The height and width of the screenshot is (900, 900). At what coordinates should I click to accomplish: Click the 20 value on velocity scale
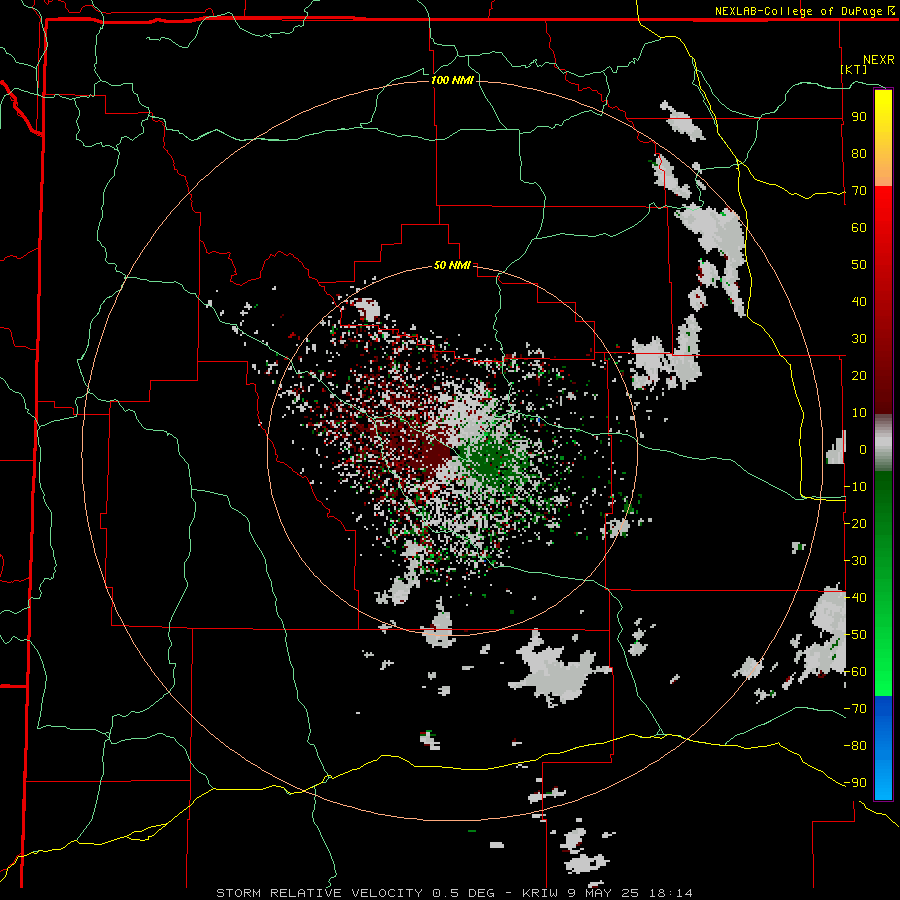click(x=859, y=375)
